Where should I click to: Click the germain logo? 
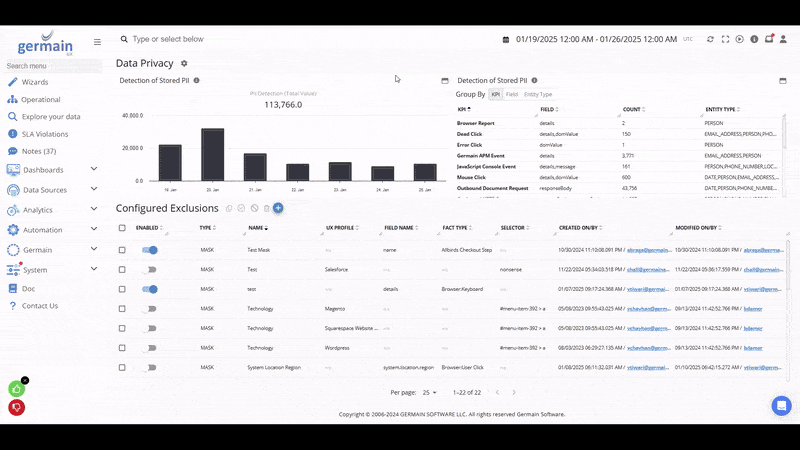[x=45, y=44]
